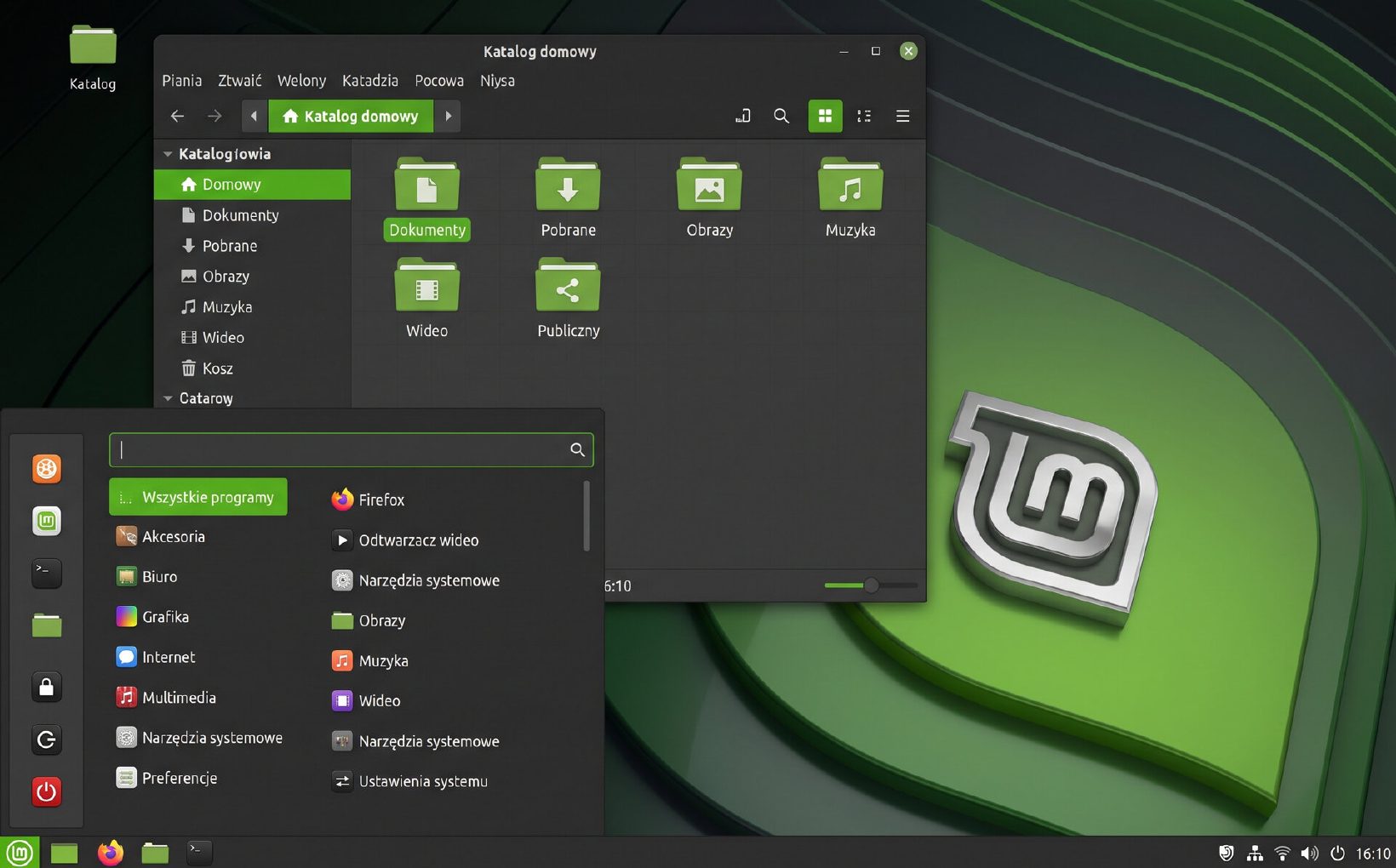Image resolution: width=1396 pixels, height=868 pixels.
Task: Open the Publiczny shared folder
Action: coord(568,285)
